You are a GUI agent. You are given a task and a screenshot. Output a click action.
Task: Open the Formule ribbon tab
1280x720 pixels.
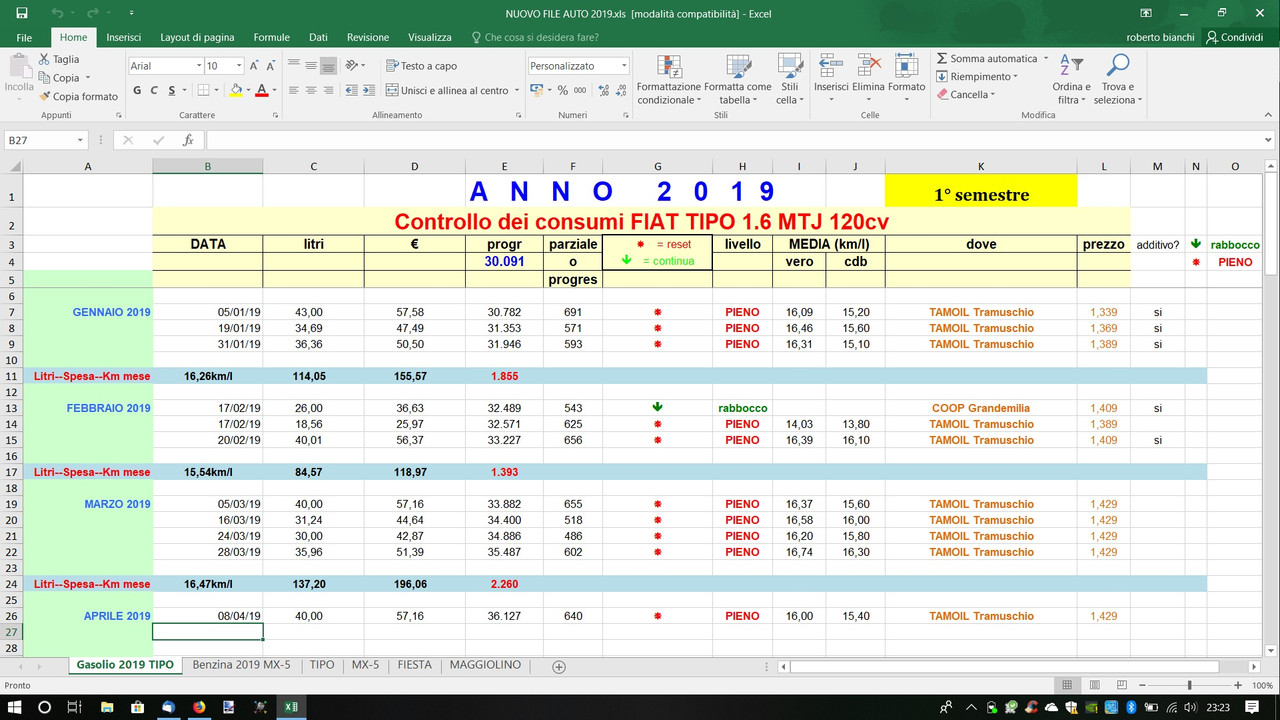[271, 37]
